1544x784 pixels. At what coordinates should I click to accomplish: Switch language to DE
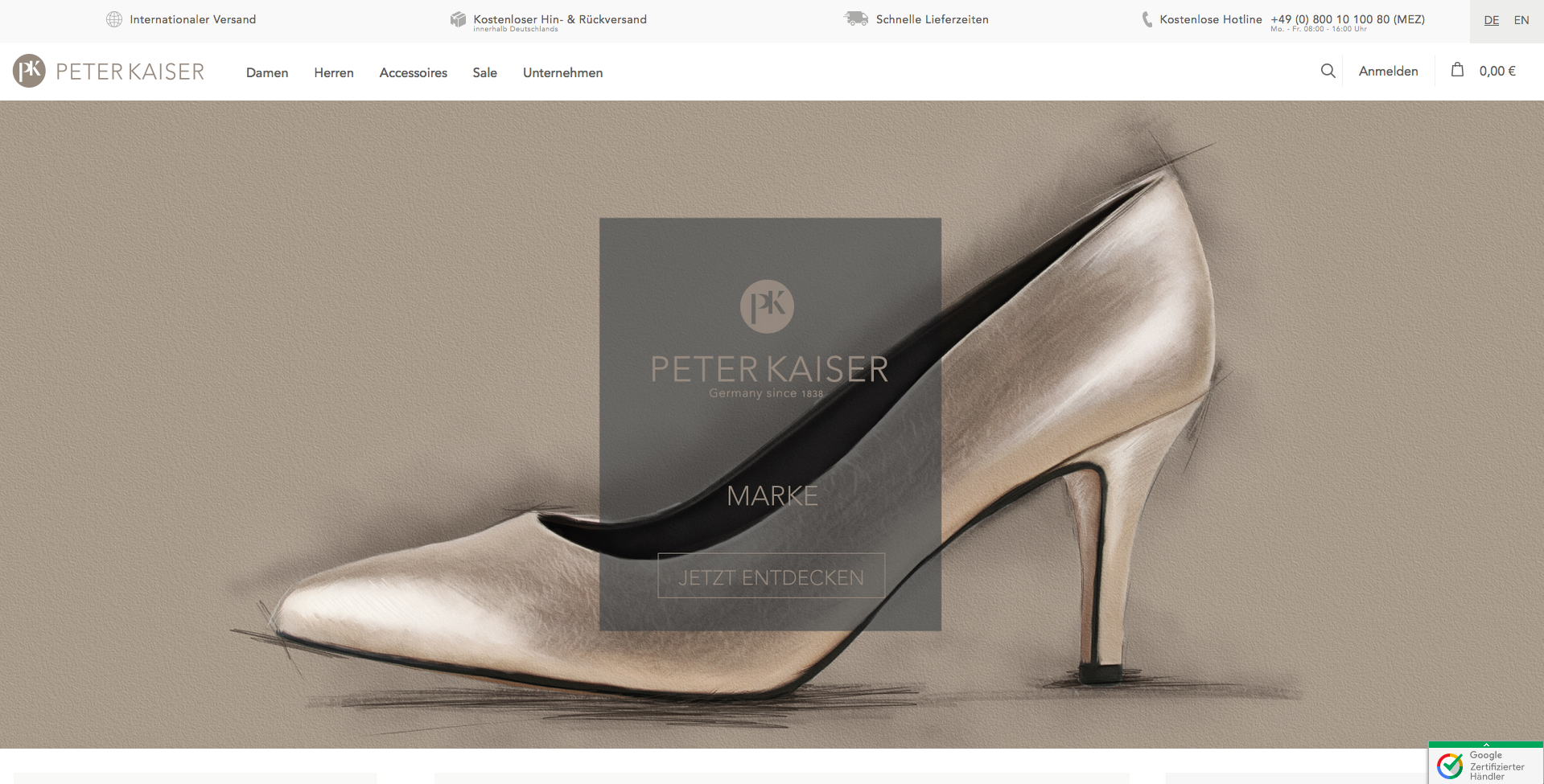pos(1491,20)
